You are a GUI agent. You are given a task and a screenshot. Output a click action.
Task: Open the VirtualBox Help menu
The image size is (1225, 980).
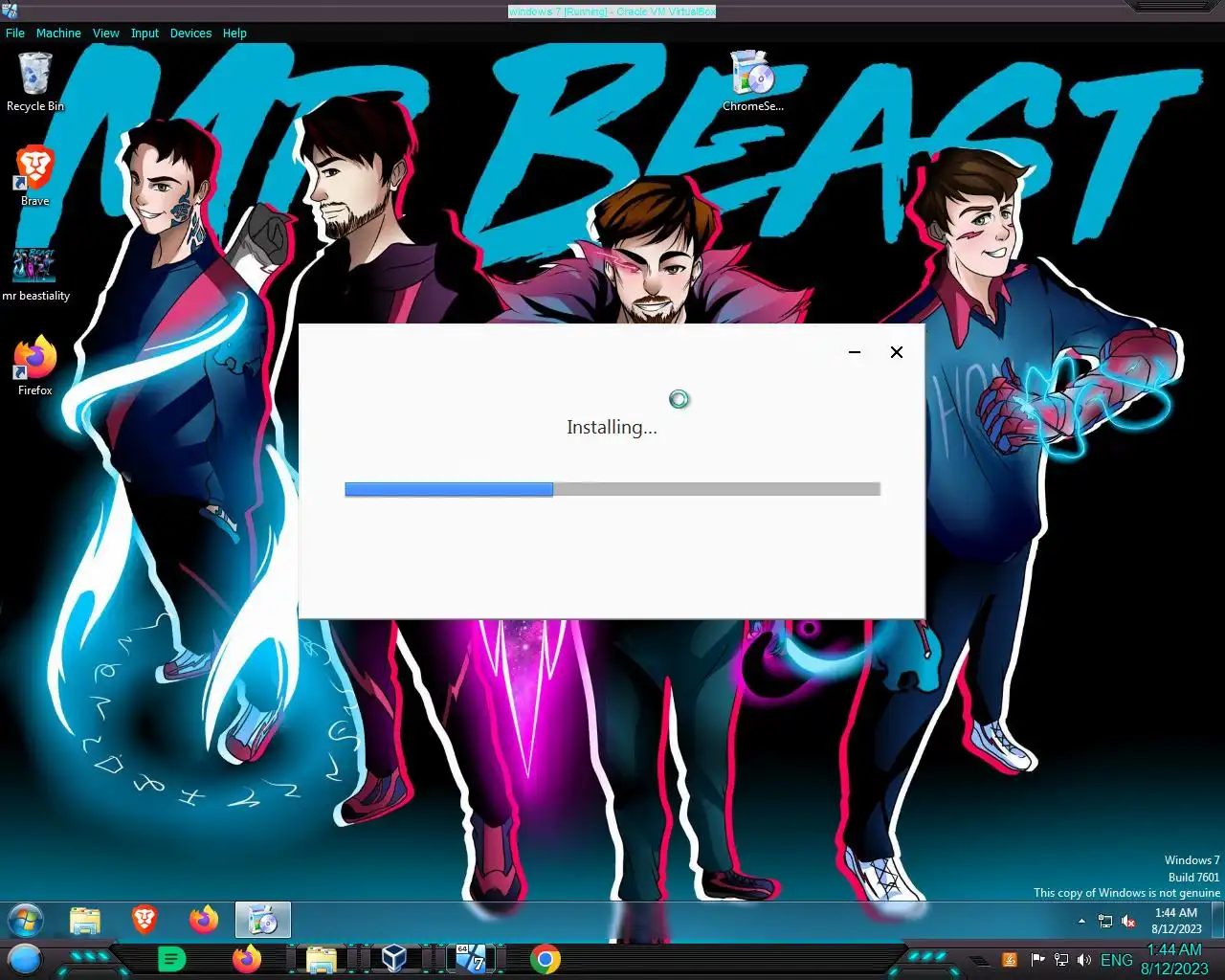pyautogui.click(x=234, y=33)
